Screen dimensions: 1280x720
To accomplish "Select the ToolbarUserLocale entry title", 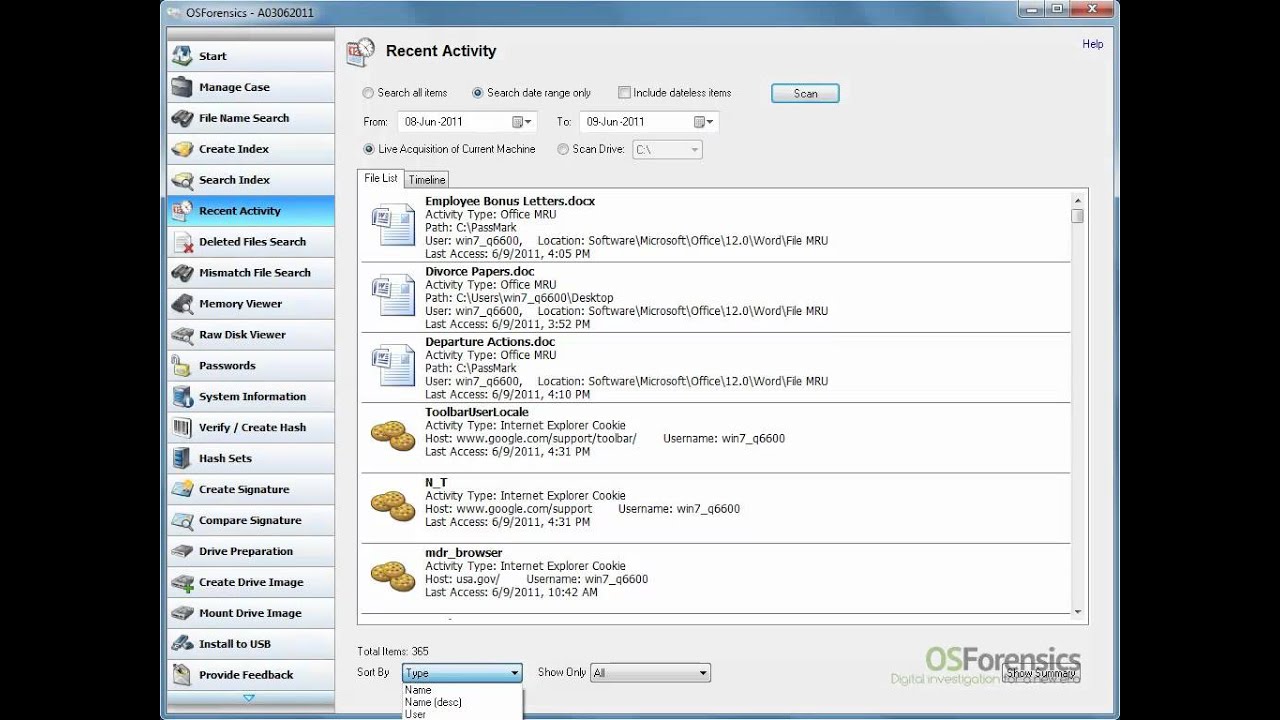I will point(477,412).
